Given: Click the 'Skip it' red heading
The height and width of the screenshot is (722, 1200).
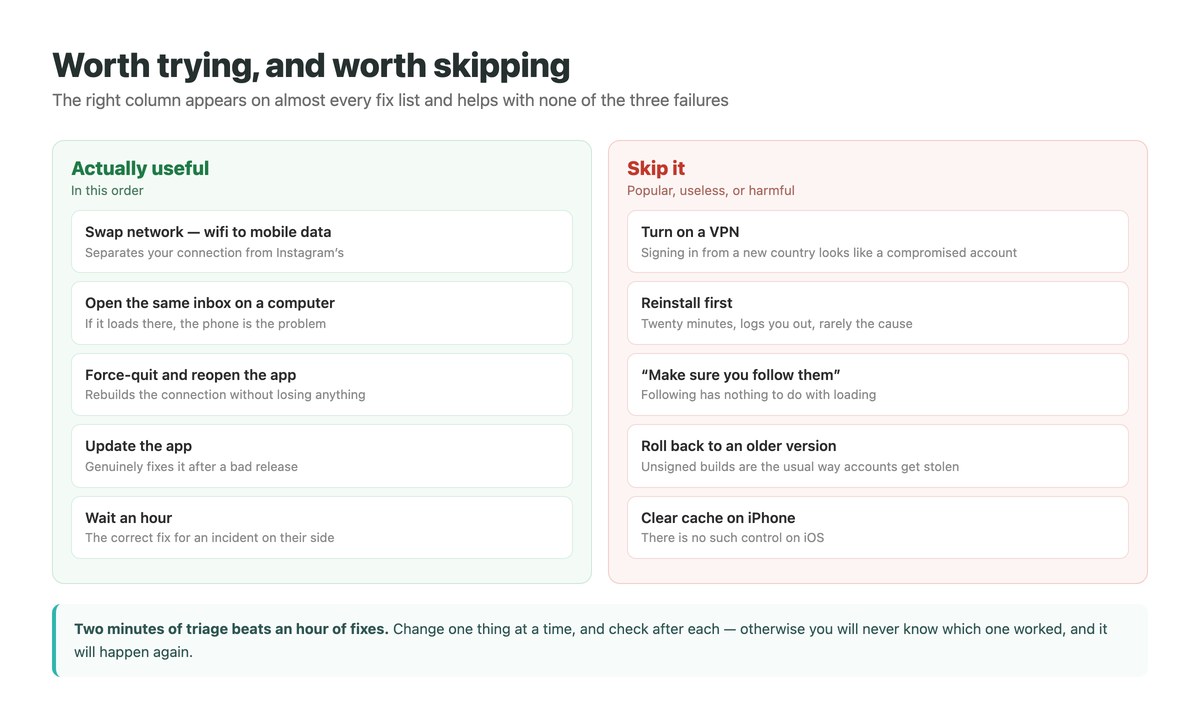Looking at the screenshot, I should pyautogui.click(x=656, y=168).
